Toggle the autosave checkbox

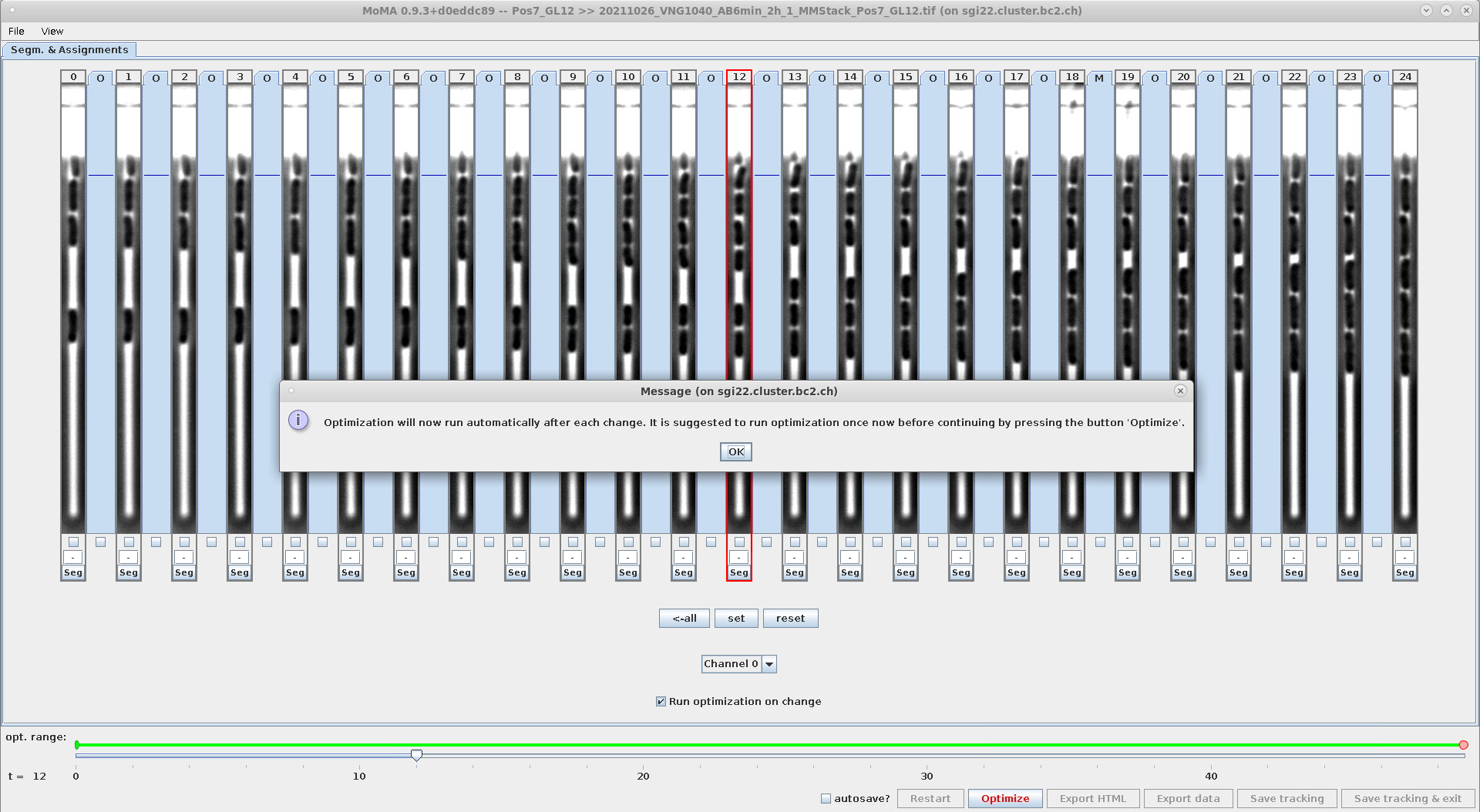click(826, 799)
